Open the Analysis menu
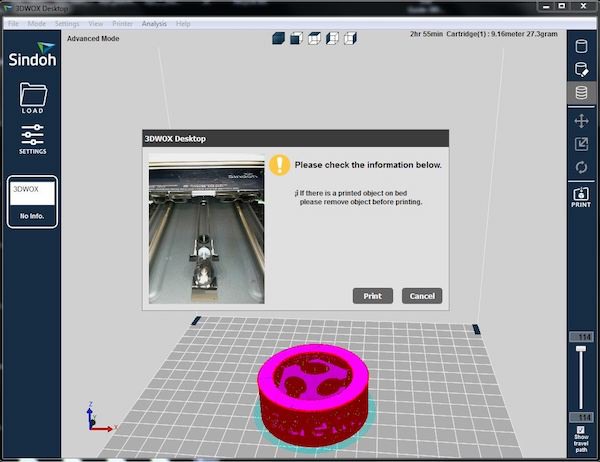The height and width of the screenshot is (462, 600). tap(154, 24)
